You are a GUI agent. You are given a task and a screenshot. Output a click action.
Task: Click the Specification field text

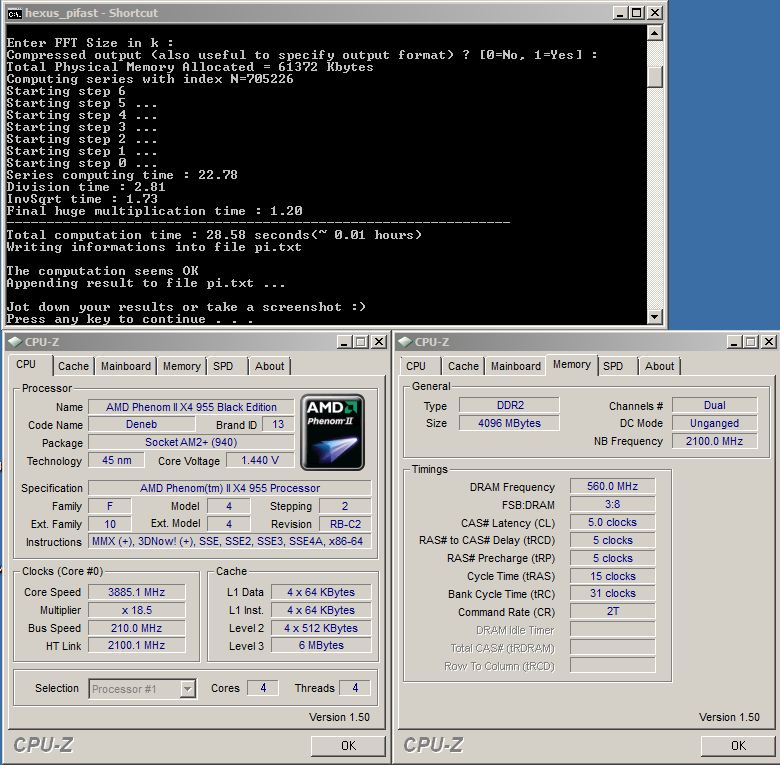230,488
